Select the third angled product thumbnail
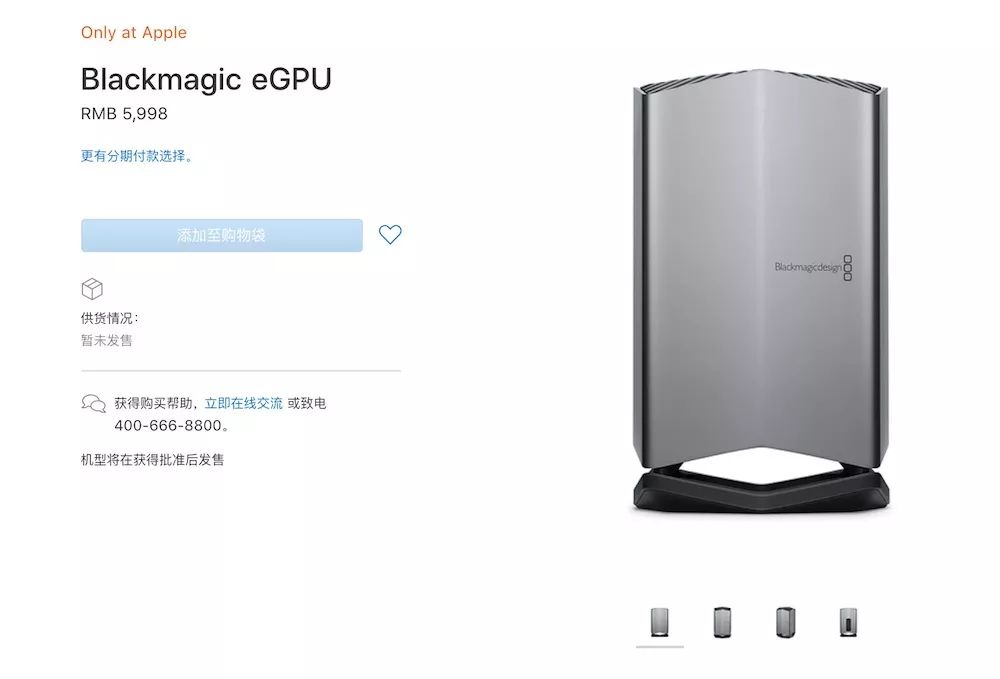Screen dimensions: 1000x679 click(x=785, y=622)
